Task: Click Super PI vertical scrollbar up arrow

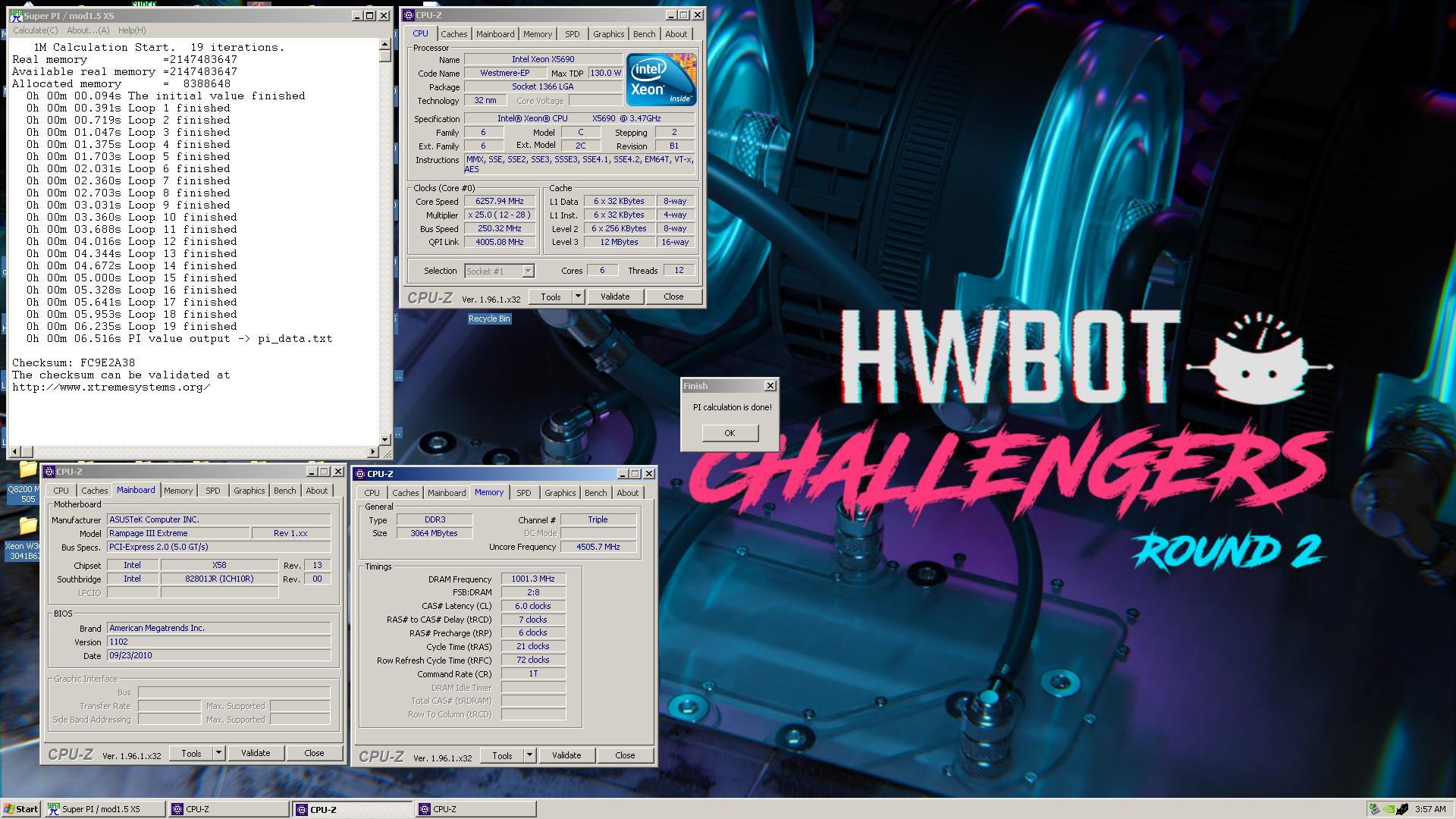Action: point(385,45)
